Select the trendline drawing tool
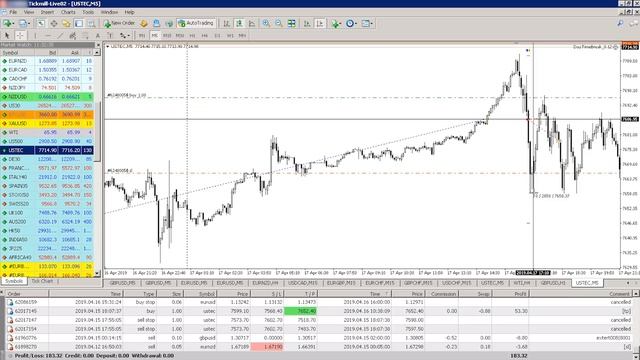 (x=60, y=36)
